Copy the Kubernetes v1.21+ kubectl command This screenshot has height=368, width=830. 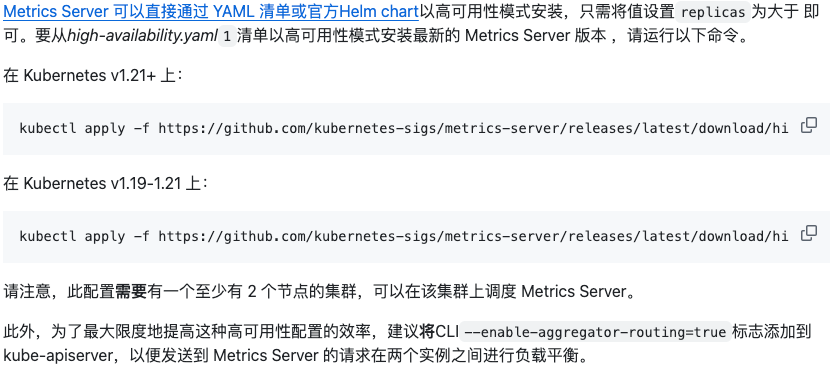808,125
